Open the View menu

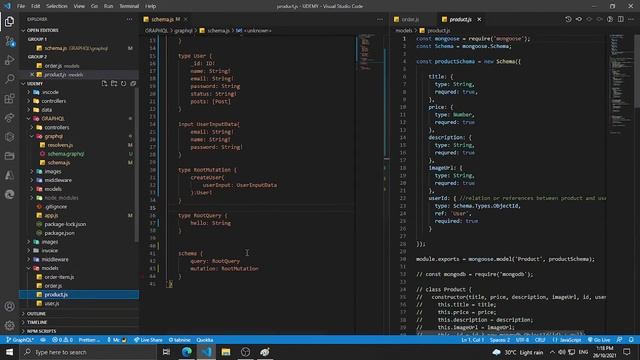coord(79,6)
